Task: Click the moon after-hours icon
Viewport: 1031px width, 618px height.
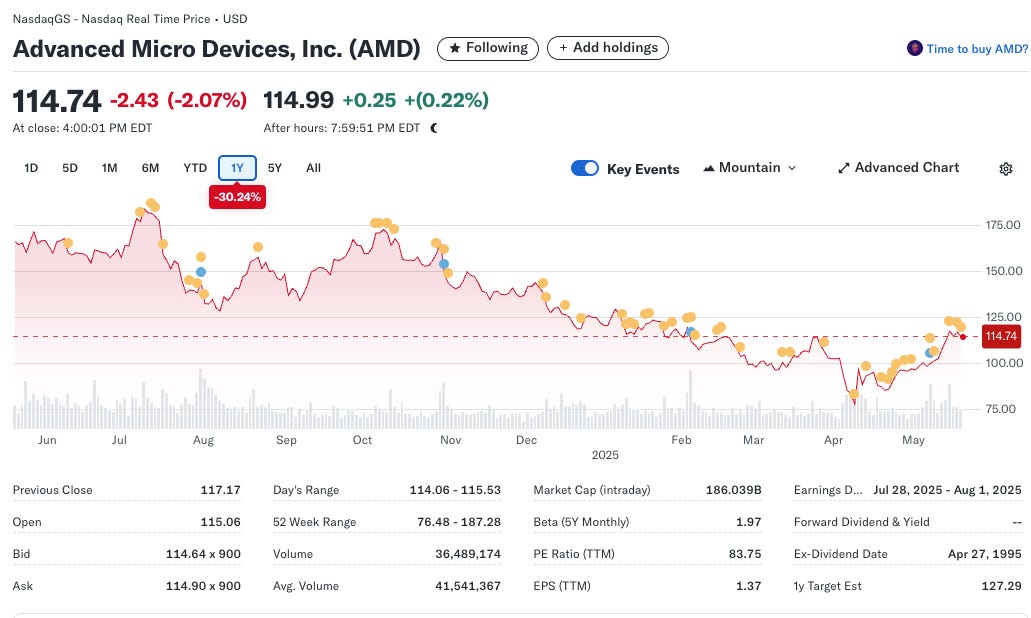Action: 434,128
